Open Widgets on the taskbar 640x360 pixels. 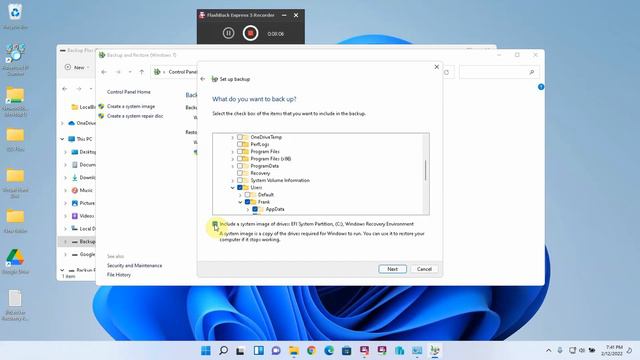[x=258, y=350]
